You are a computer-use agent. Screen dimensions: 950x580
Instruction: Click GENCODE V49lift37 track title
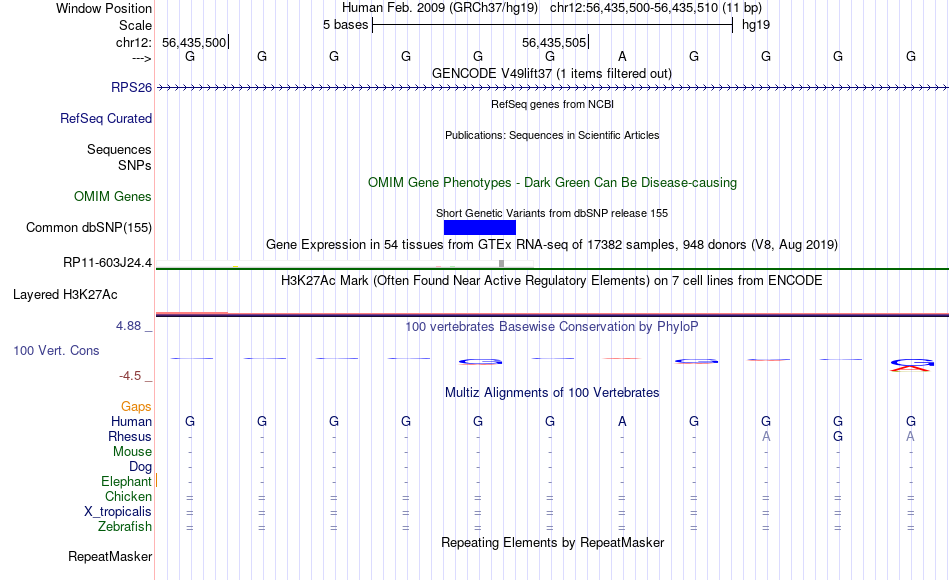[552, 73]
